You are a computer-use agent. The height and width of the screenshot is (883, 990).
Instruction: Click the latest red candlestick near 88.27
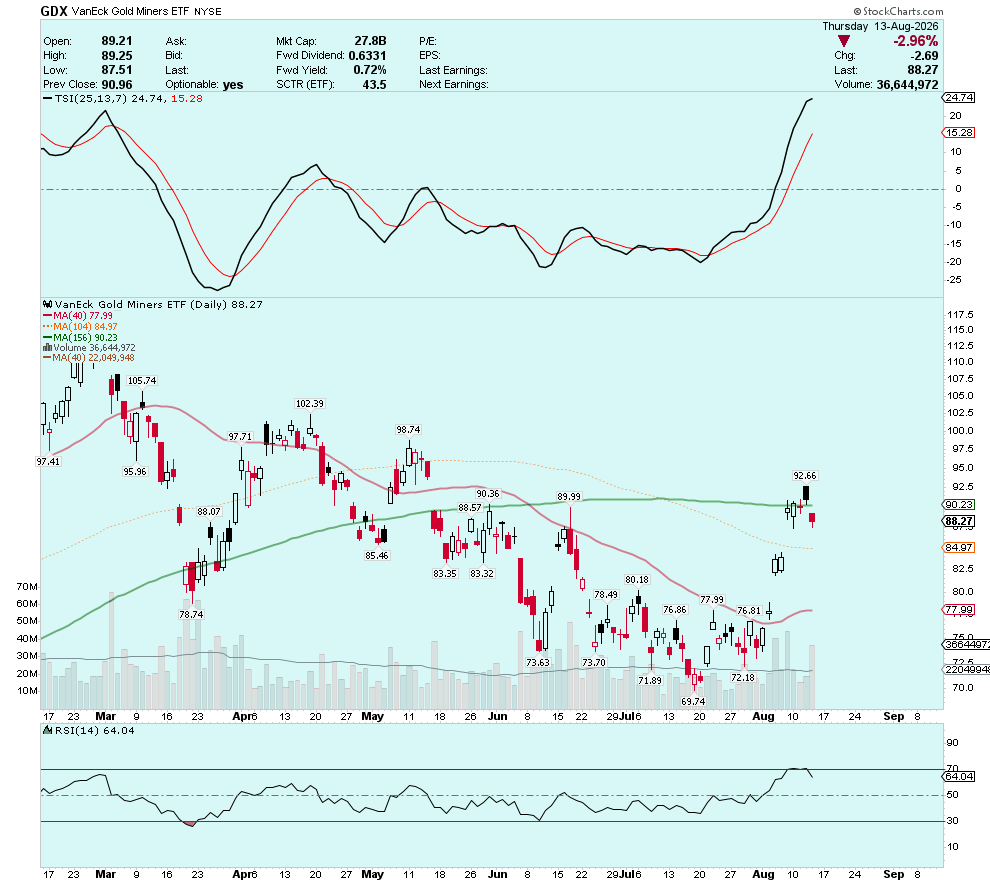[812, 519]
